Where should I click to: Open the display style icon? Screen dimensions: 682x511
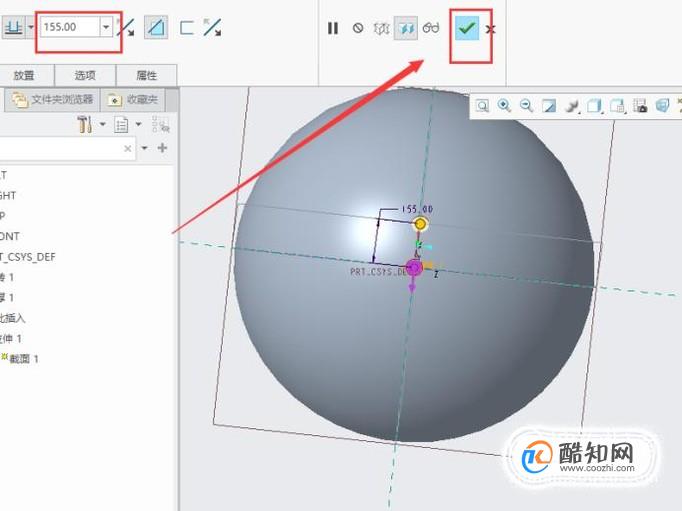572,106
